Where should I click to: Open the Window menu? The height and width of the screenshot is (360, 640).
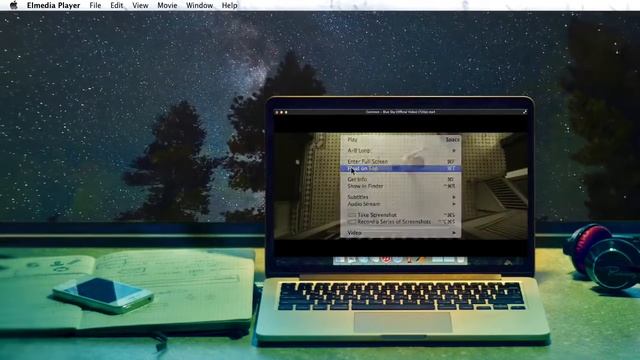(200, 5)
